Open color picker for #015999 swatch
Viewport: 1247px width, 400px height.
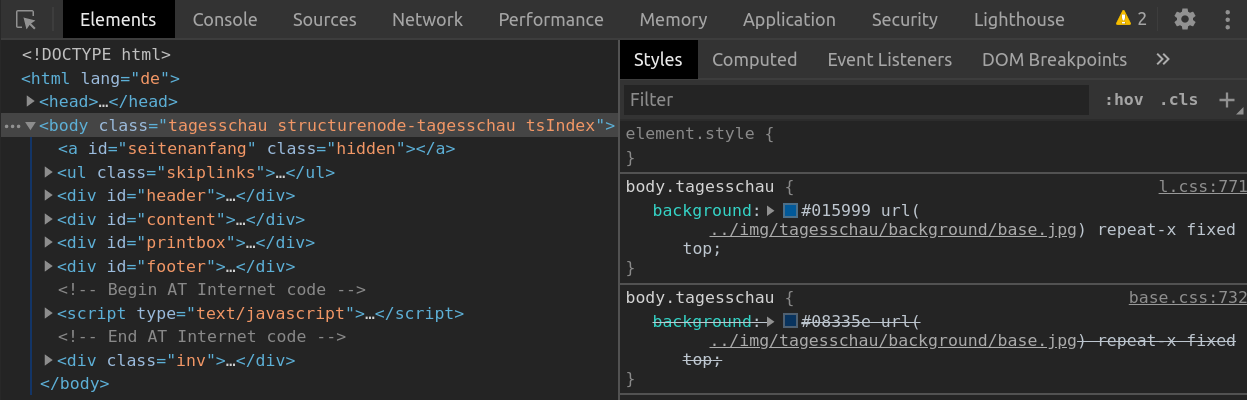point(790,211)
